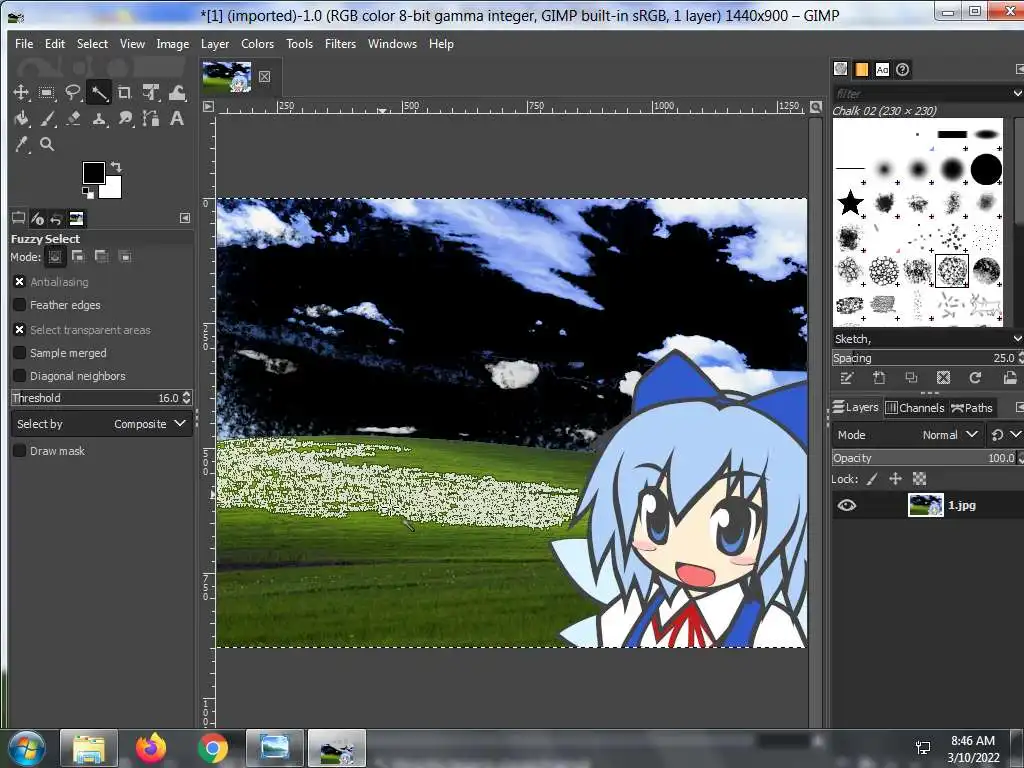
Task: Select the Crop tool
Action: pyautogui.click(x=125, y=92)
